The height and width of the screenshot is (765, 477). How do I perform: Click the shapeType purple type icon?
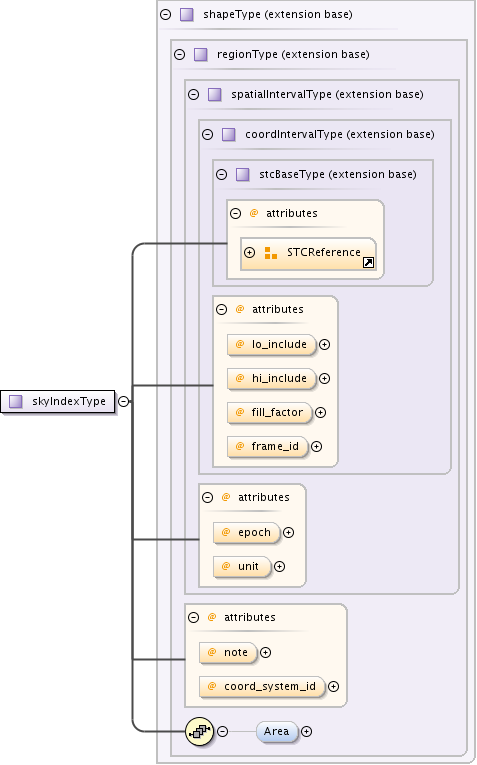tap(187, 15)
